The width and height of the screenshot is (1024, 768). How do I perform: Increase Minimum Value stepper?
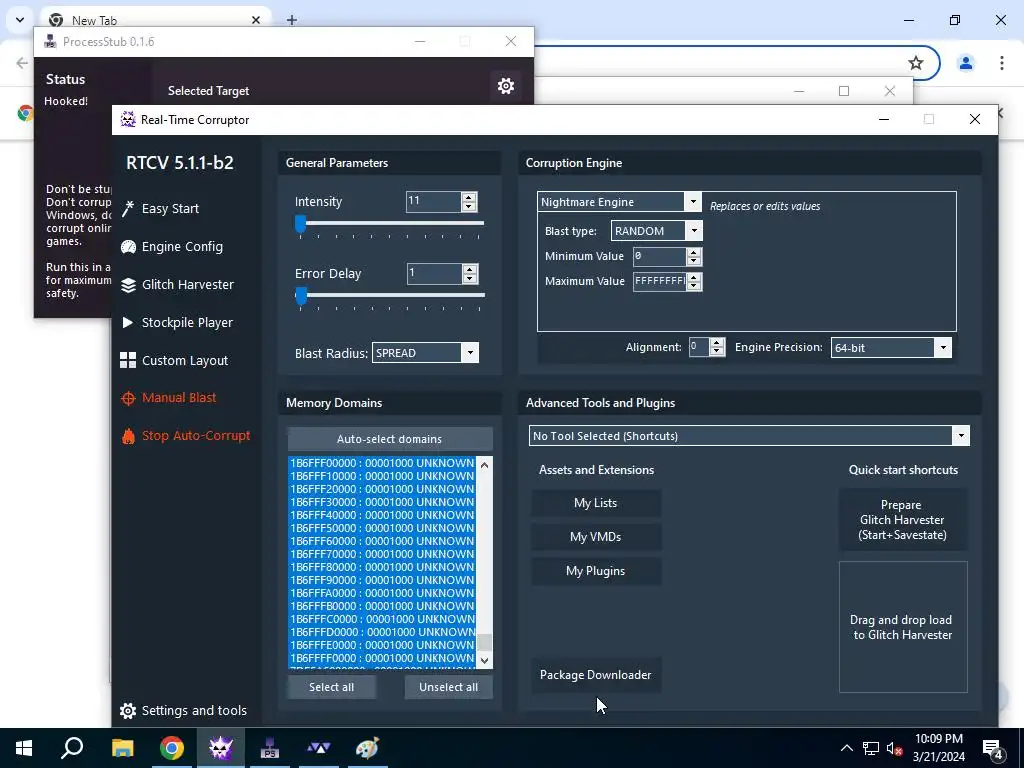pos(694,252)
